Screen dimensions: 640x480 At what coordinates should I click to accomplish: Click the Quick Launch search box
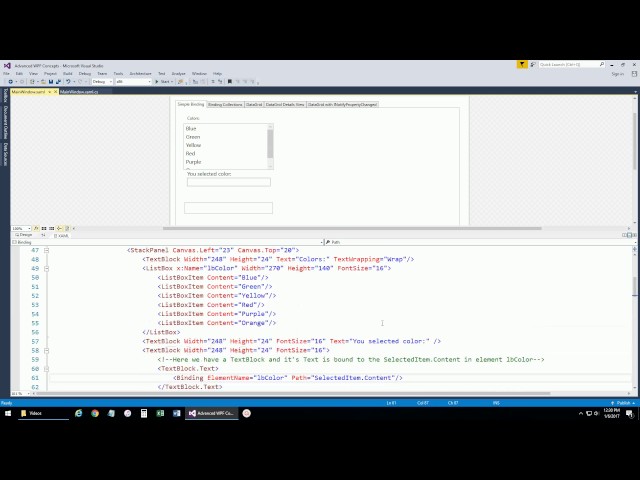click(571, 64)
